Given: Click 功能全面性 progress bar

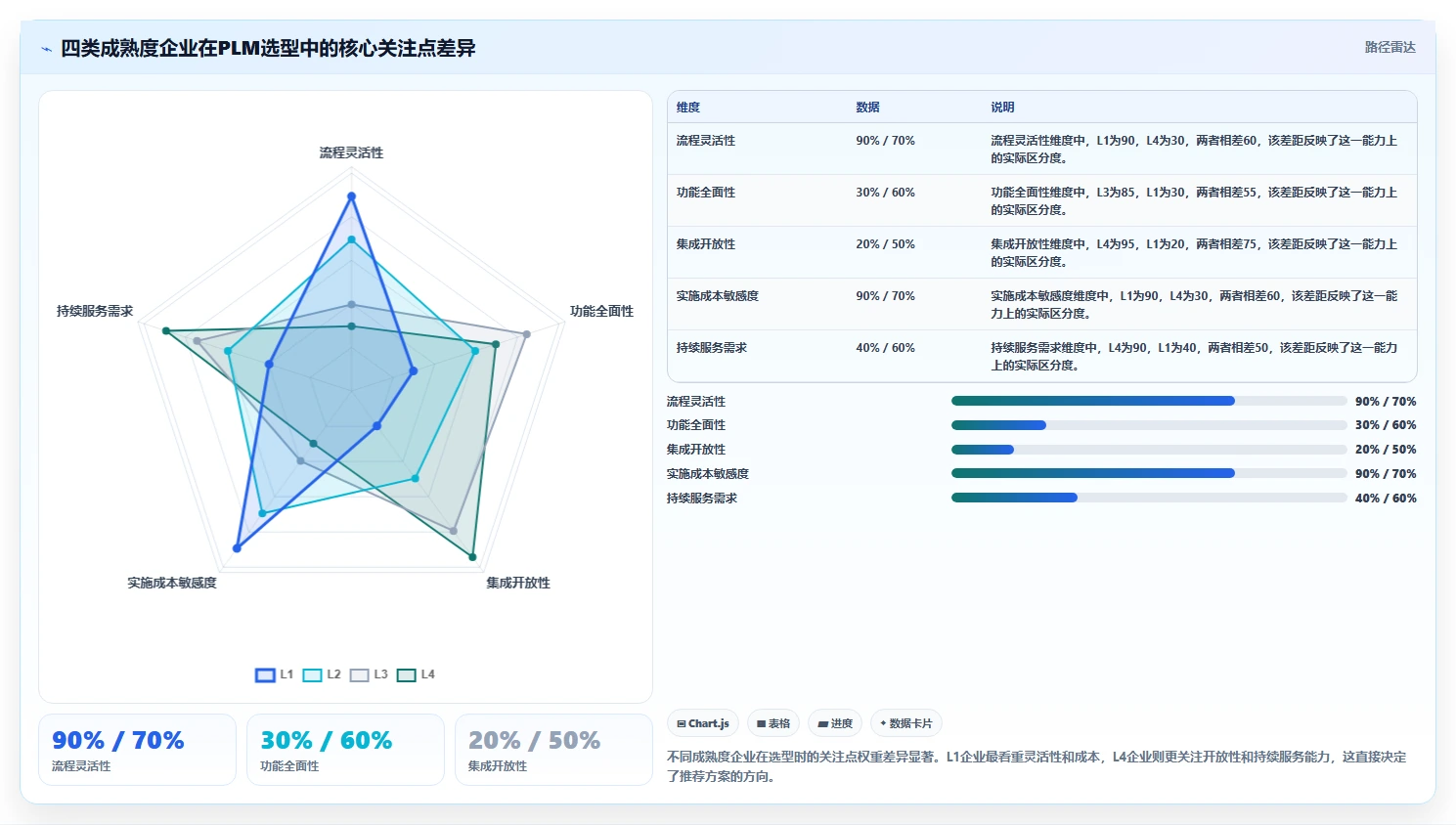Looking at the screenshot, I should pyautogui.click(x=1149, y=425).
